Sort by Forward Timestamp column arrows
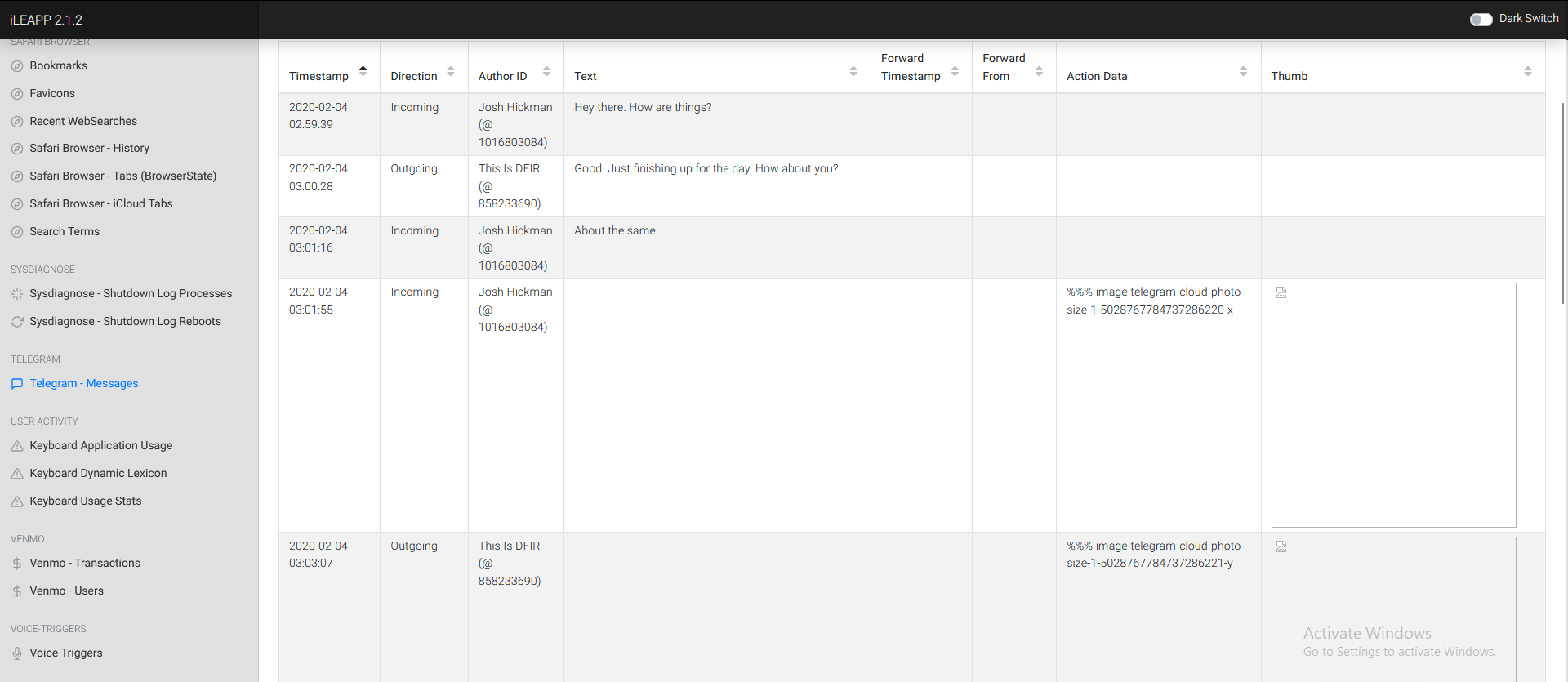Image resolution: width=1568 pixels, height=682 pixels. tap(955, 72)
